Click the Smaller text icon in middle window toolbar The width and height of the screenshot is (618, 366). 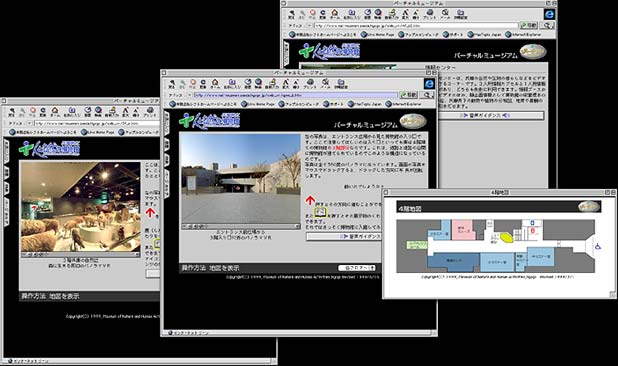point(296,84)
